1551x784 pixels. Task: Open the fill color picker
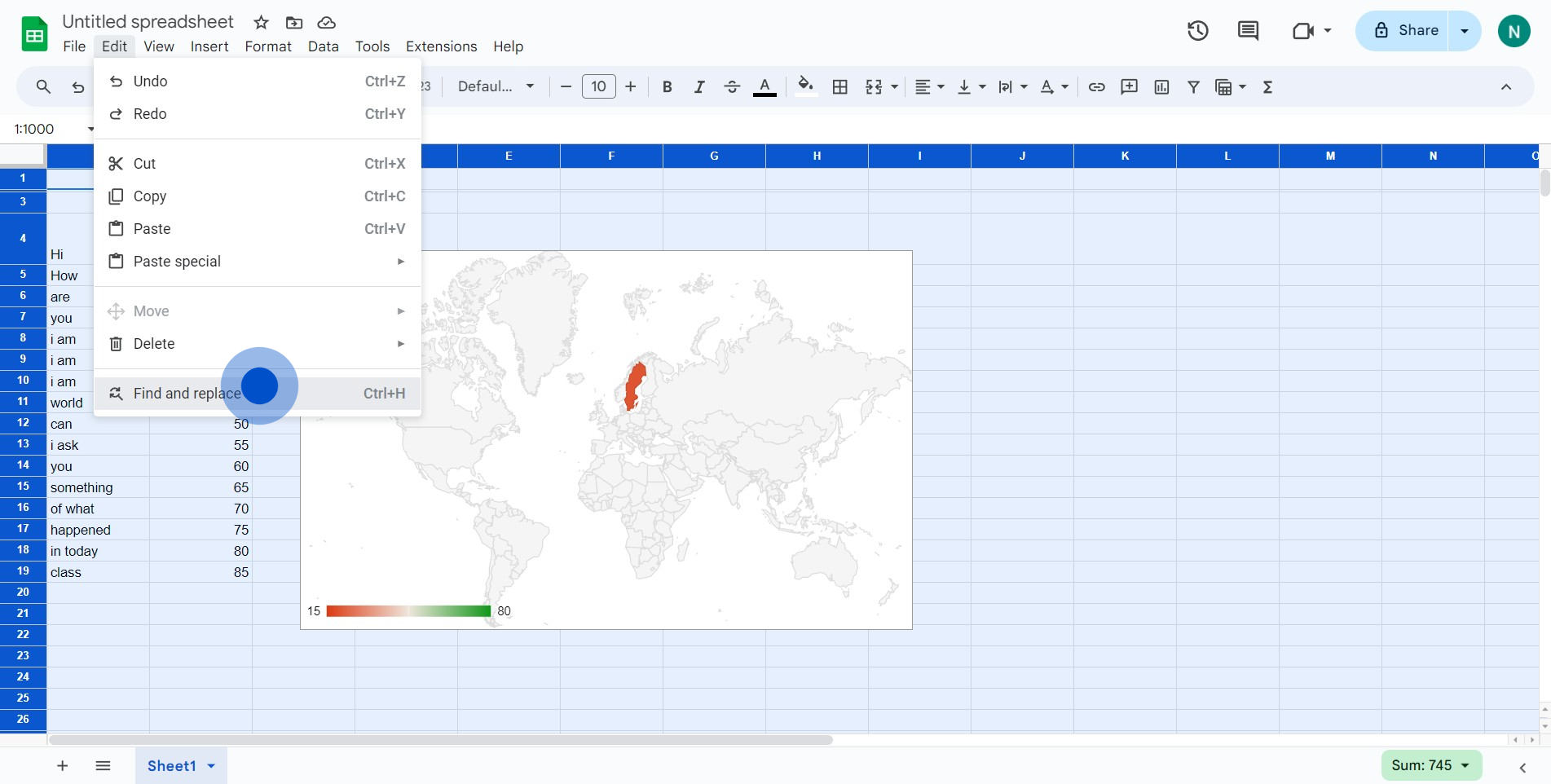[x=805, y=86]
